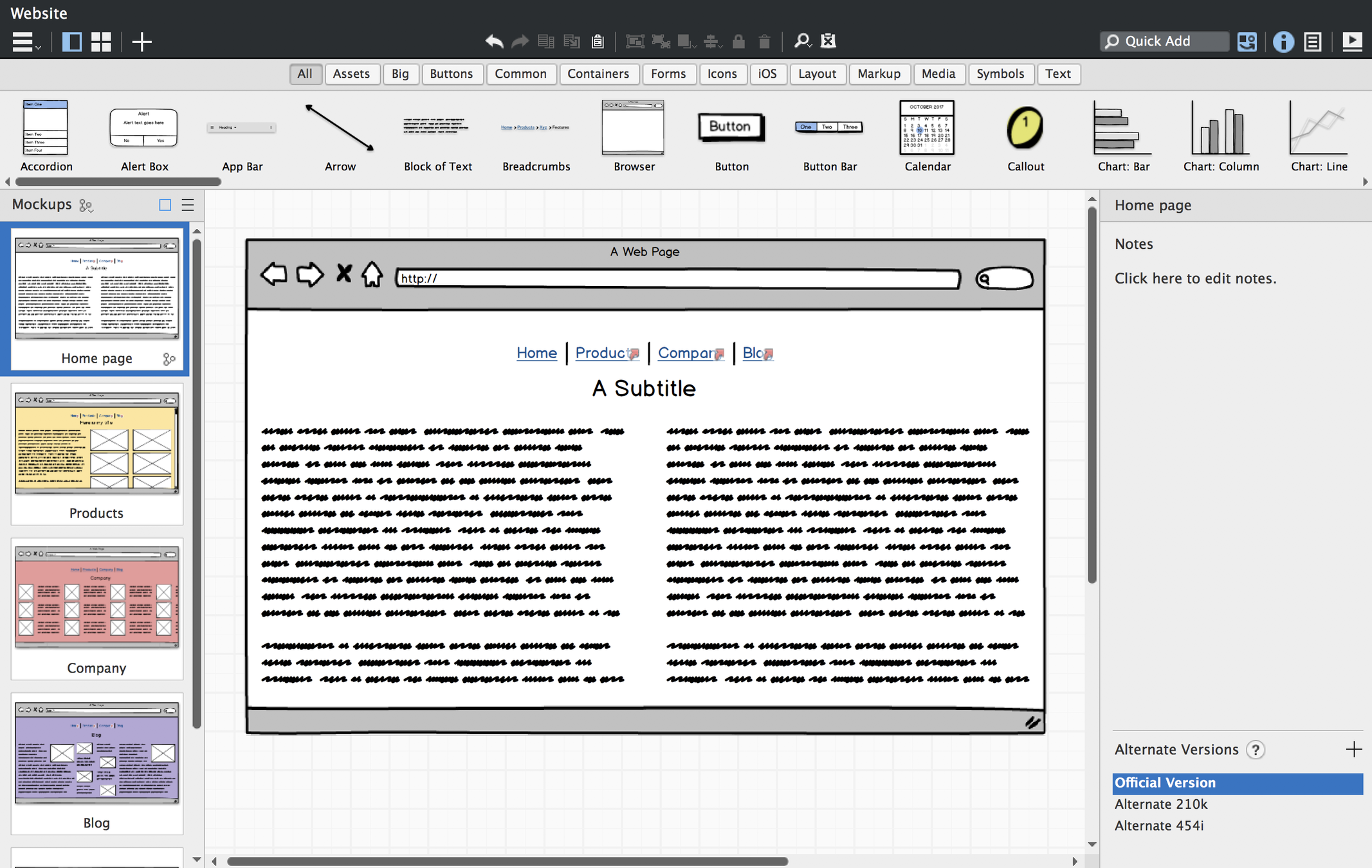Select the Alternate 210k version
1372x868 pixels.
[x=1161, y=804]
